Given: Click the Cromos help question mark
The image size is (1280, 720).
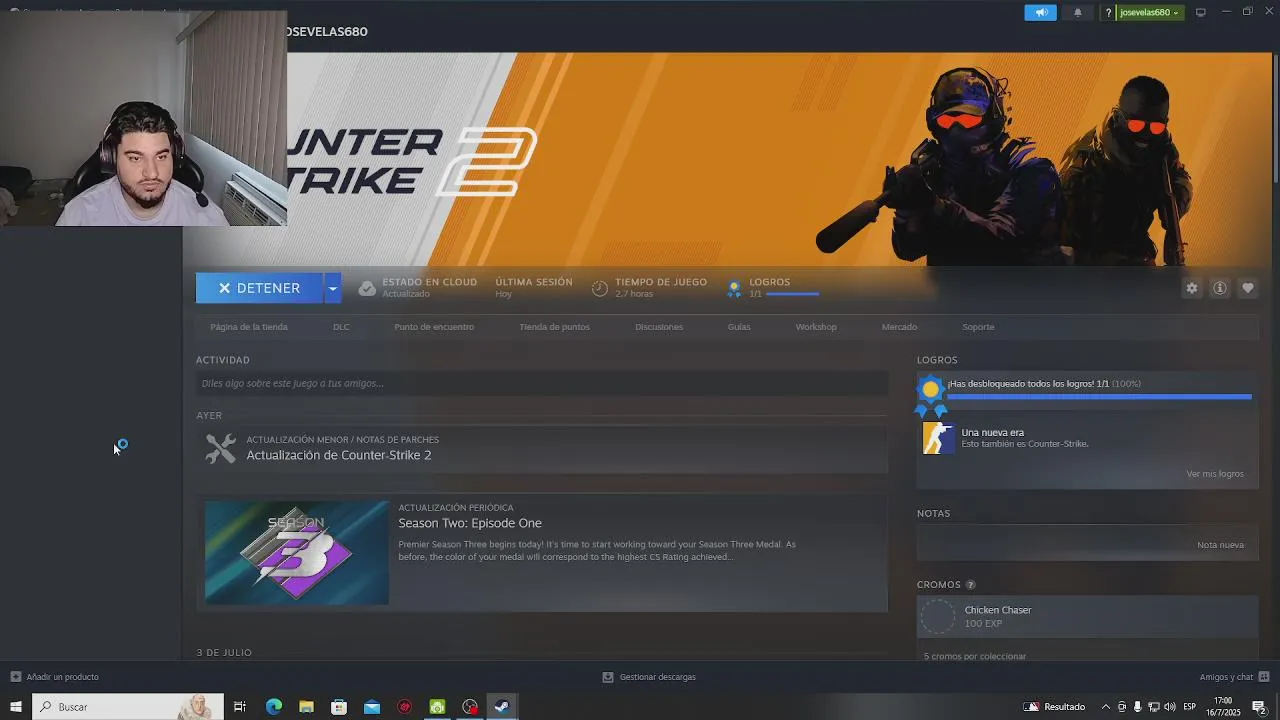Looking at the screenshot, I should [970, 585].
